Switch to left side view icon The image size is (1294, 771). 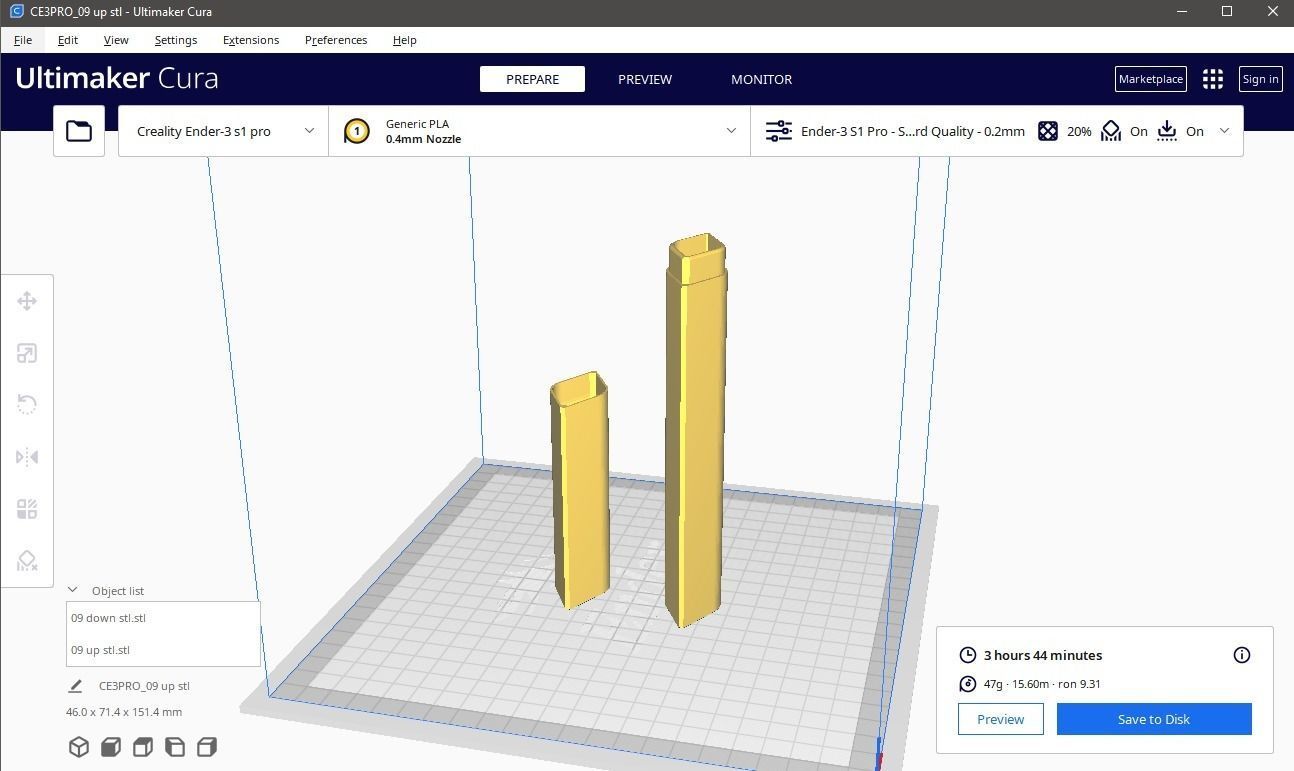click(x=175, y=747)
